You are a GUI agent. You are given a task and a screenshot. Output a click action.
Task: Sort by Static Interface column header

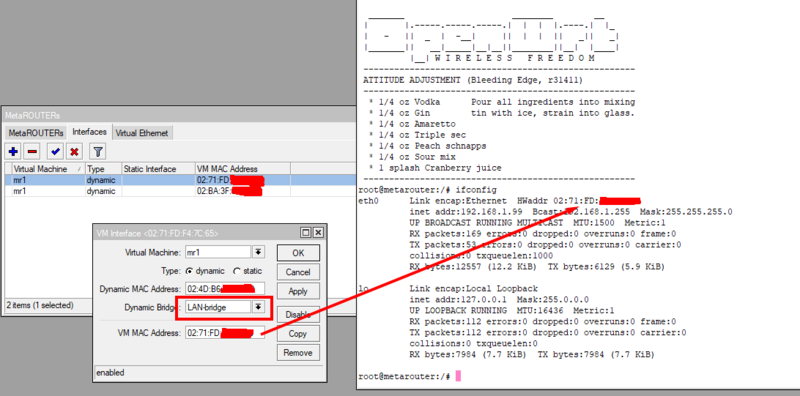[158, 169]
